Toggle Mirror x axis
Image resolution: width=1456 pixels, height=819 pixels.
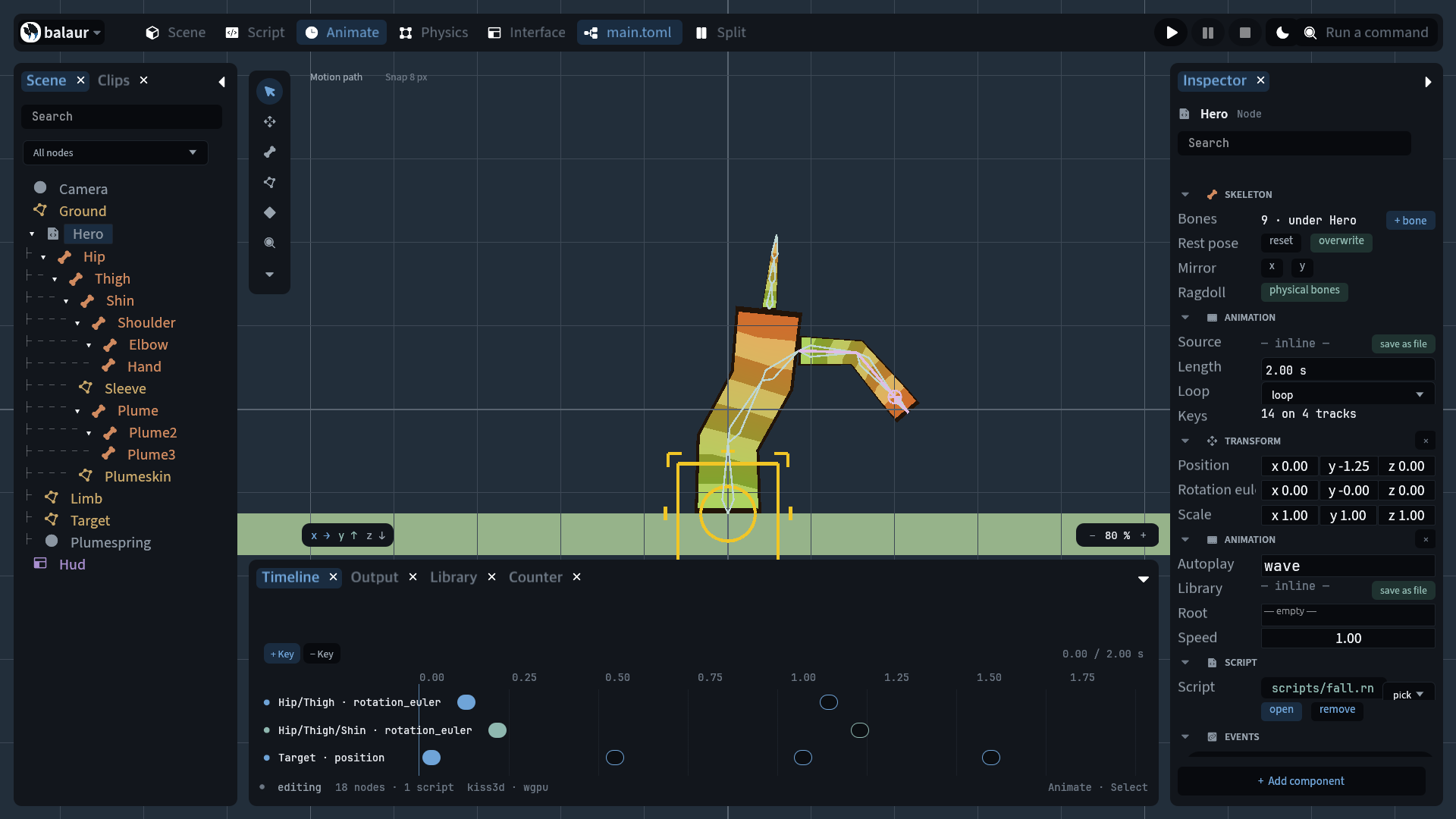(x=1272, y=266)
